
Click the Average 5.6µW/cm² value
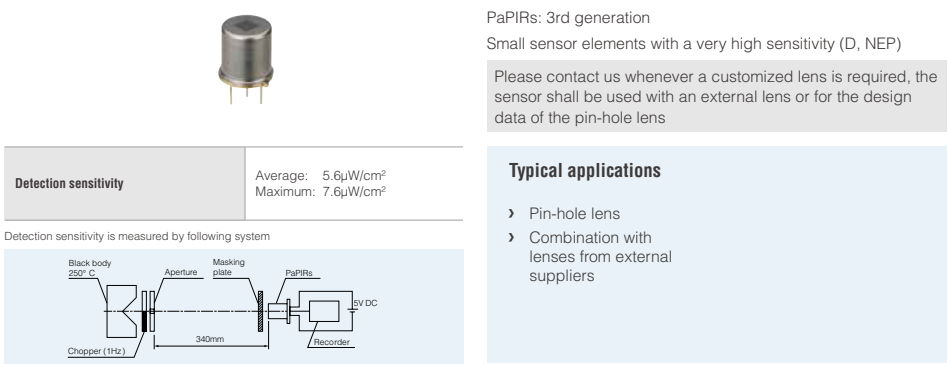[321, 176]
